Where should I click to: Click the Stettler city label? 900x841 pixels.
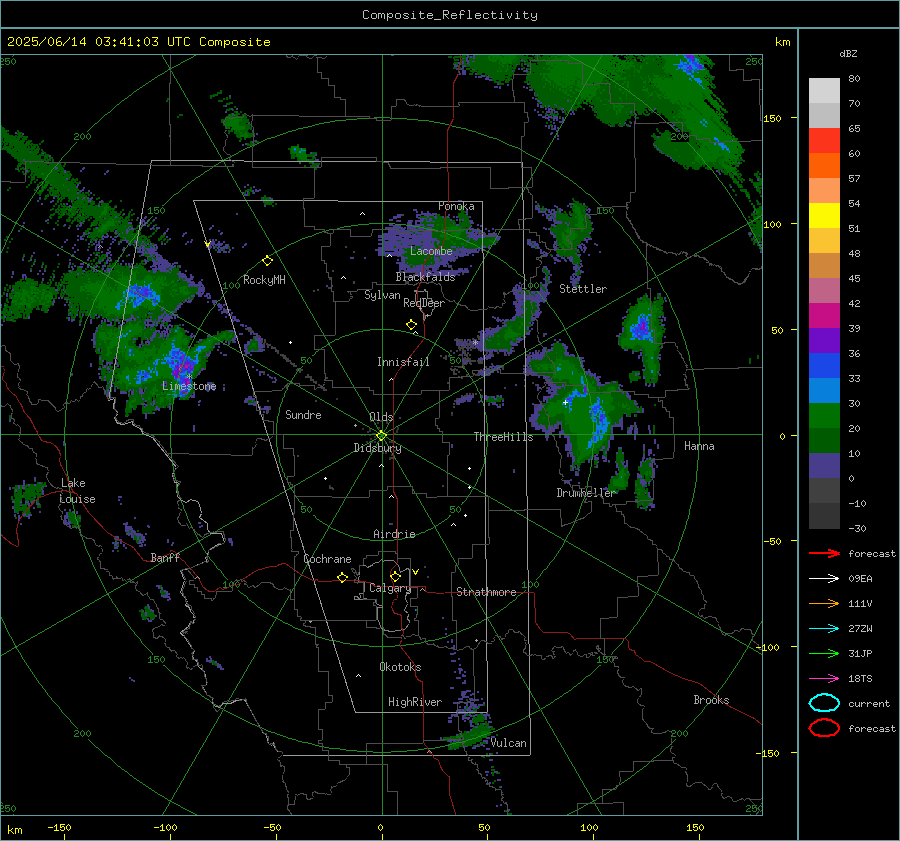pyautogui.click(x=583, y=289)
